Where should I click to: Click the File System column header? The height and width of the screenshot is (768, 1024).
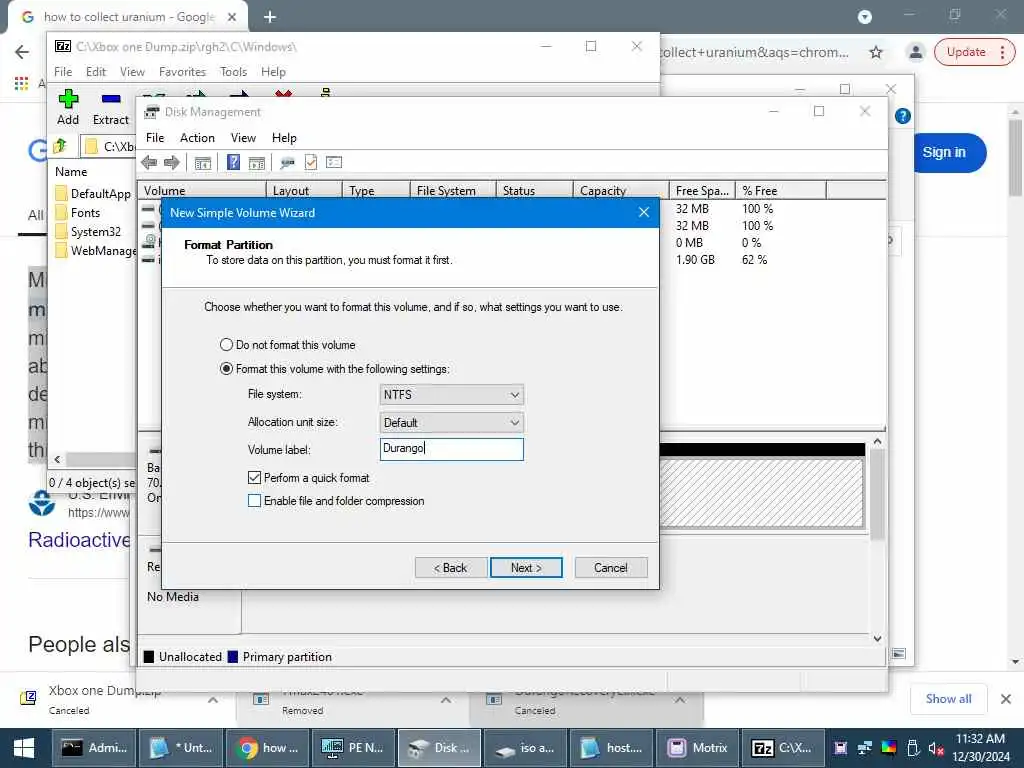(x=453, y=190)
